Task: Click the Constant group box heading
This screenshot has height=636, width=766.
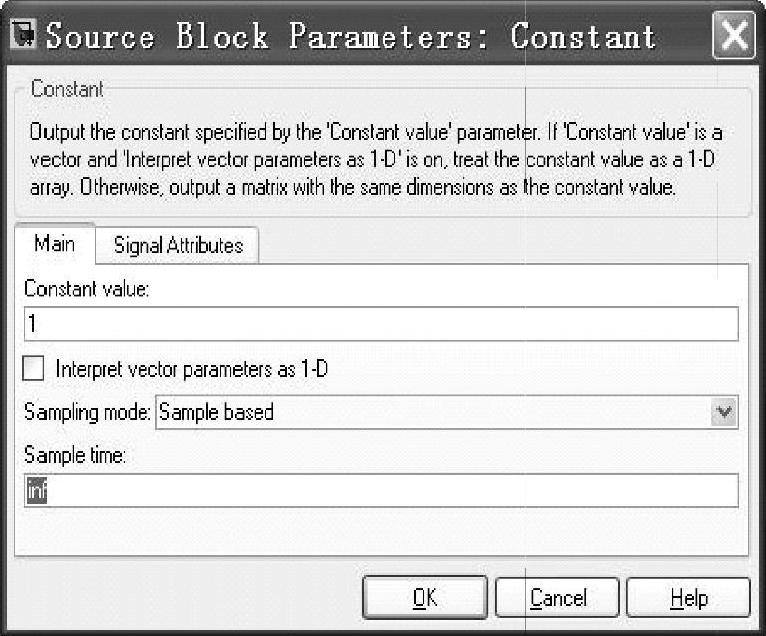Action: [66, 89]
